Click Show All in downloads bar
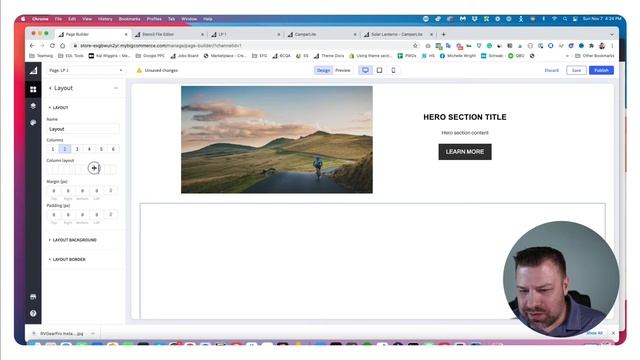640x360 pixels. point(594,333)
